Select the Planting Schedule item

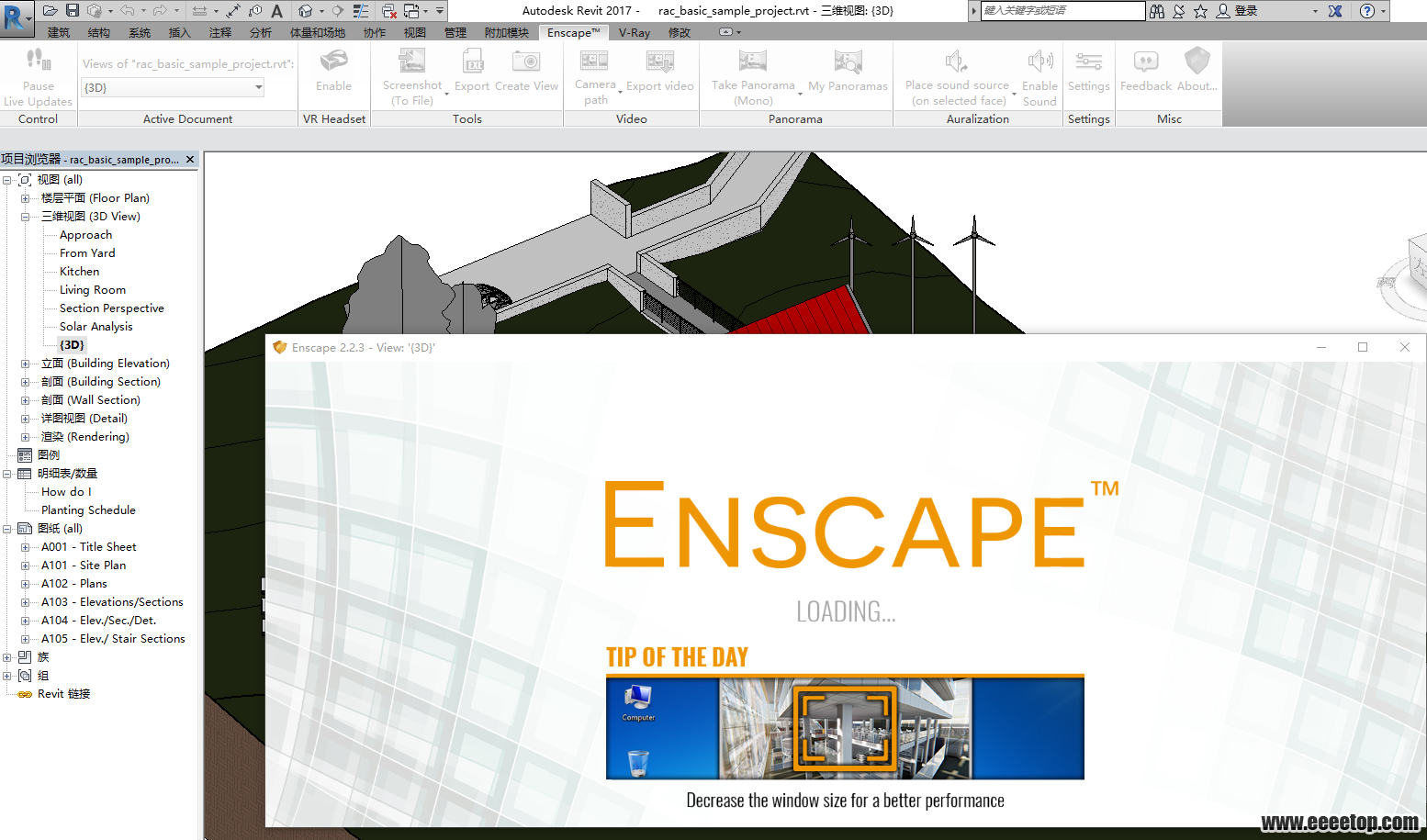point(88,510)
